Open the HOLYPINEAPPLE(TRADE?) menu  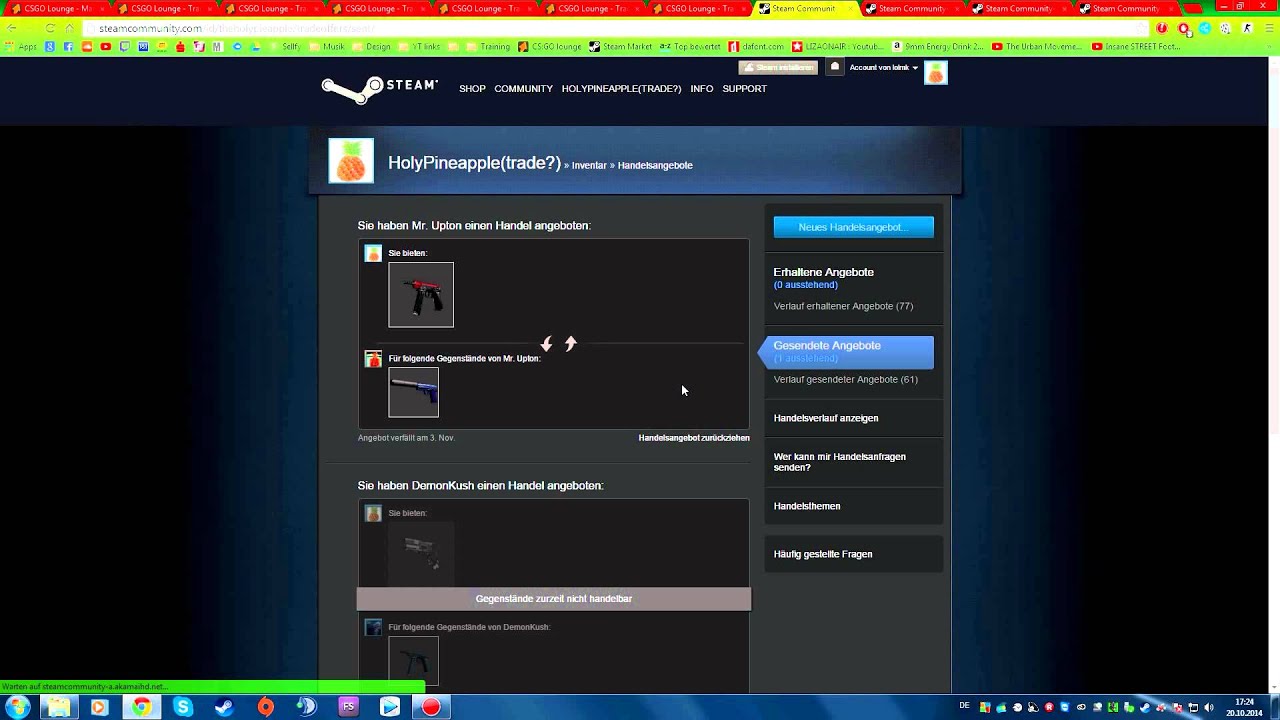(621, 89)
